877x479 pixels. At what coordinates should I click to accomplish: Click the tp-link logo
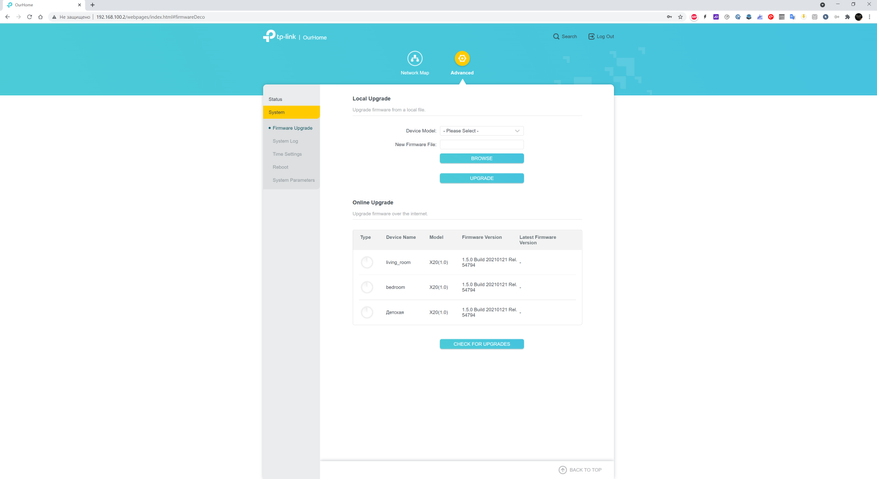tap(280, 36)
